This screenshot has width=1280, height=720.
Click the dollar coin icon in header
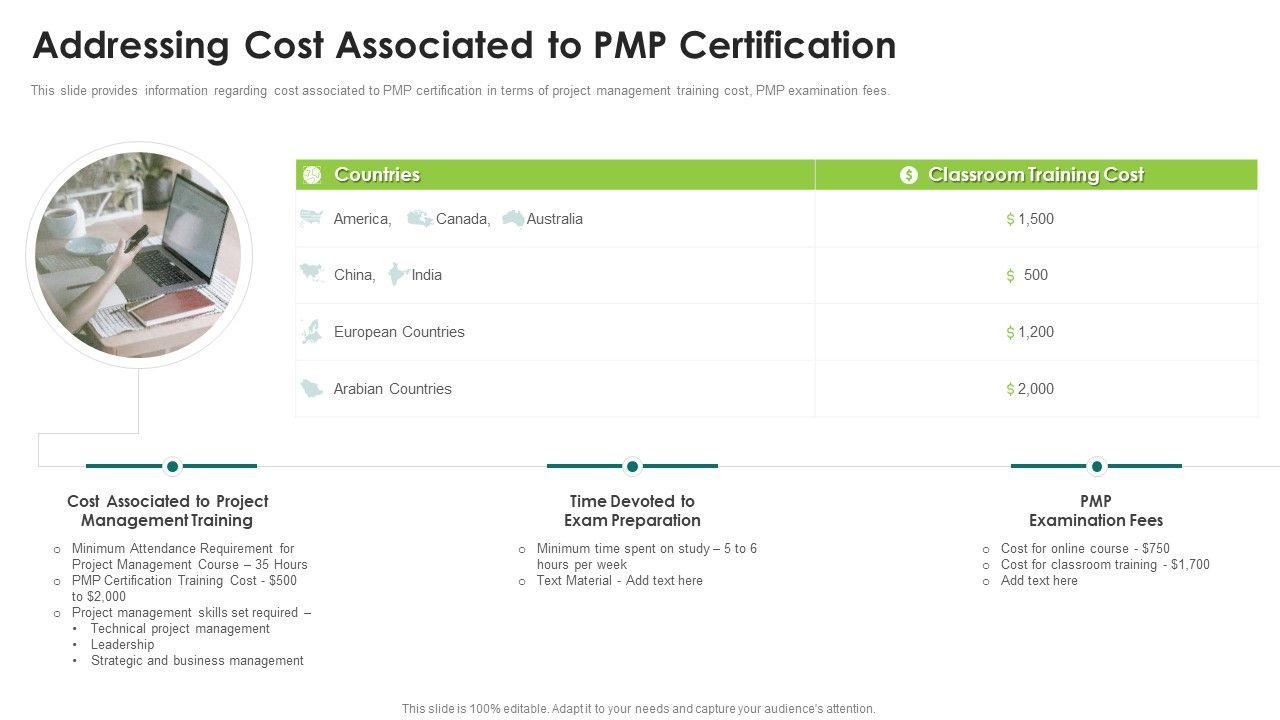908,175
